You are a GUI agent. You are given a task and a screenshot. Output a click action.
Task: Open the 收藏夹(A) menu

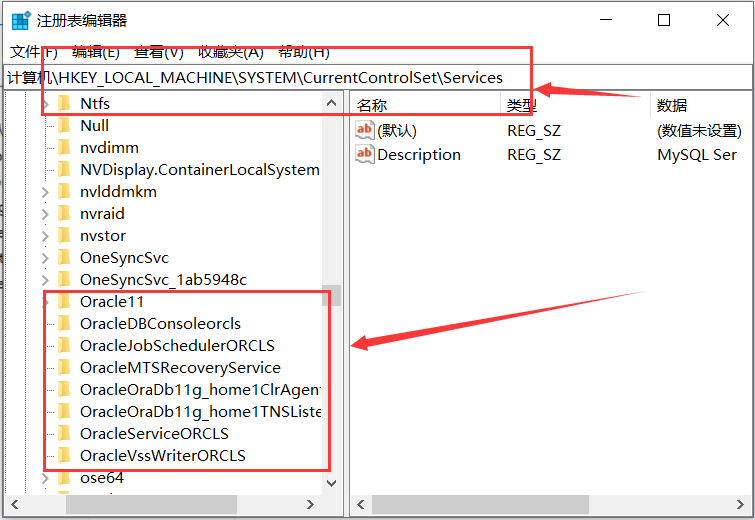(231, 52)
